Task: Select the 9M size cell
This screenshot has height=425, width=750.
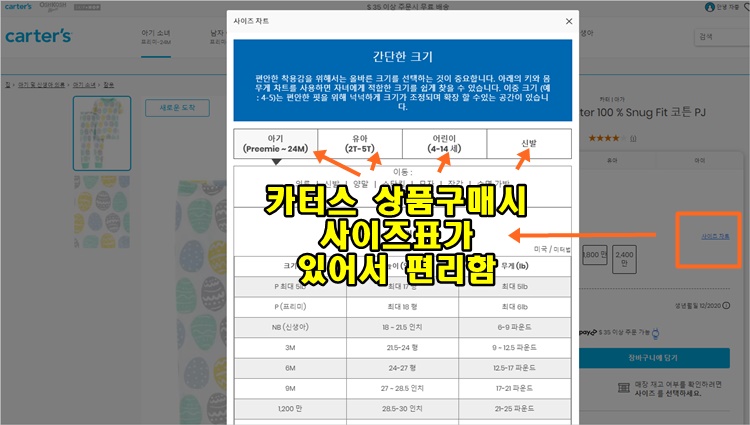Action: click(x=290, y=388)
